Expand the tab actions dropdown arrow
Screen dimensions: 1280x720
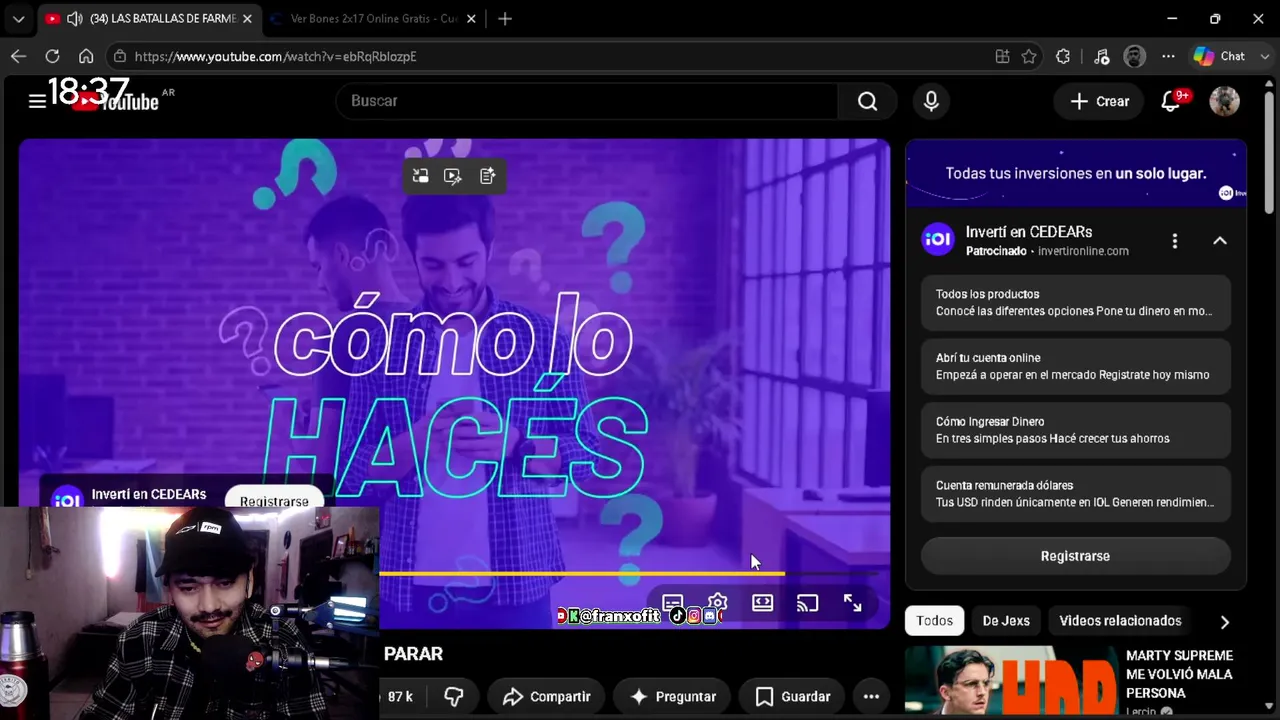(18, 19)
